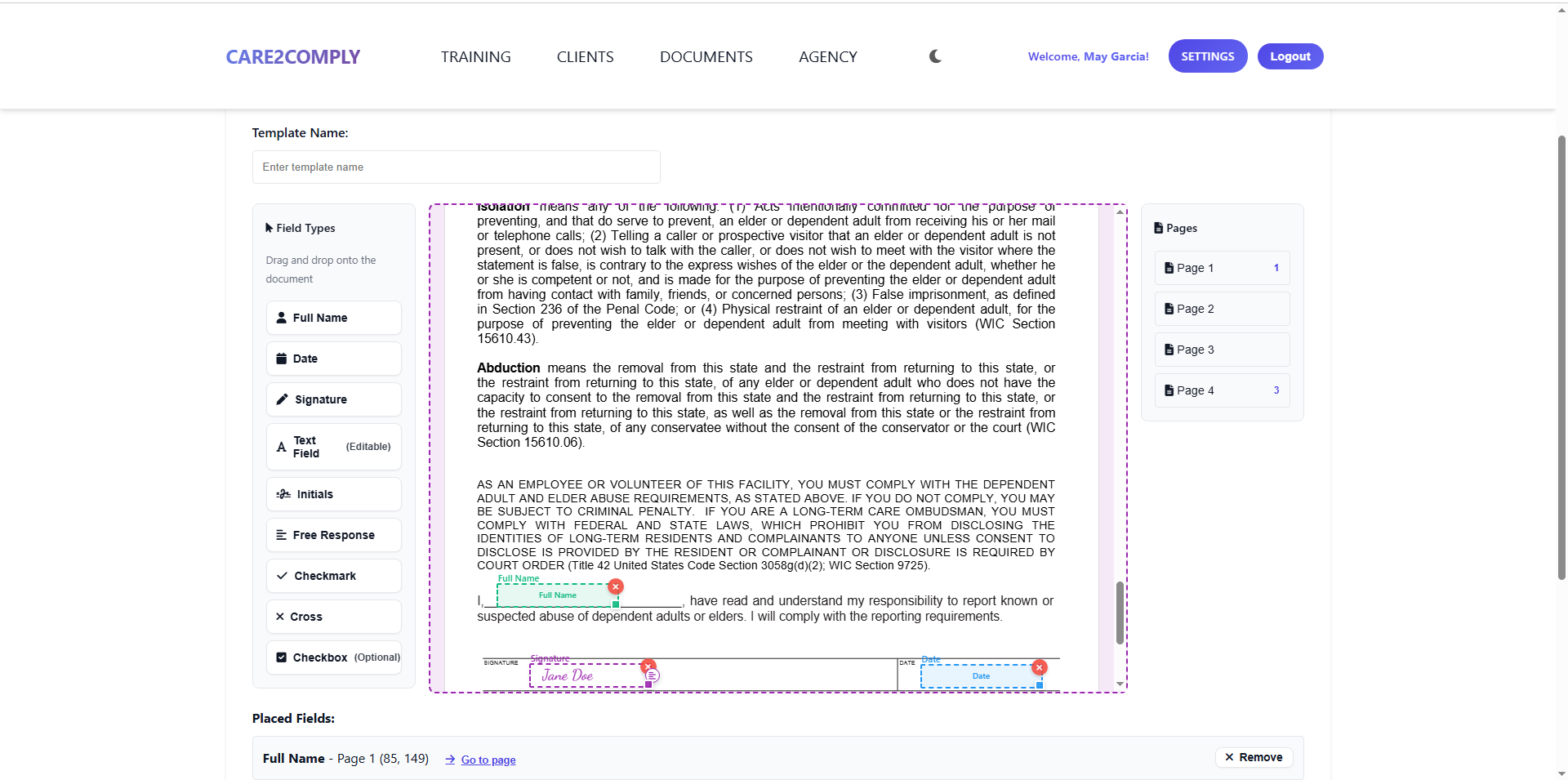Screen dimensions: 1568x780
Task: Delete the placed Full Name field
Action: pos(616,586)
